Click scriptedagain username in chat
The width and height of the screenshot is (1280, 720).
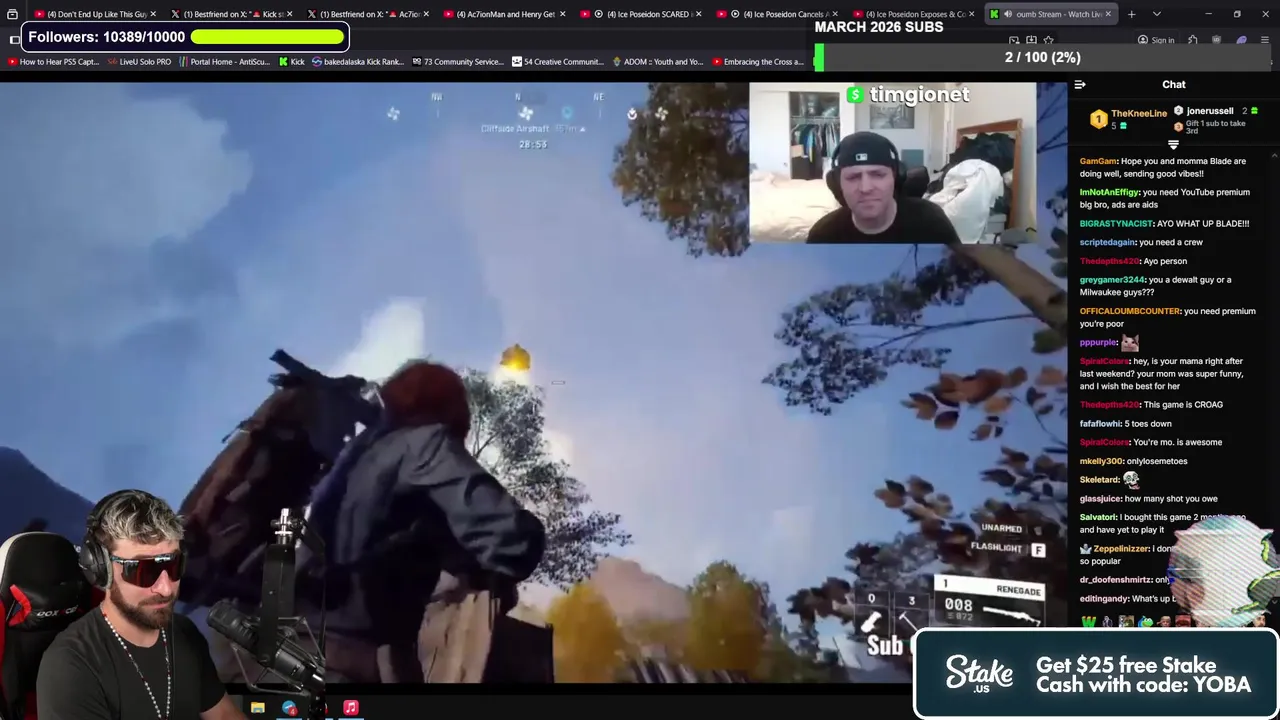point(1107,242)
